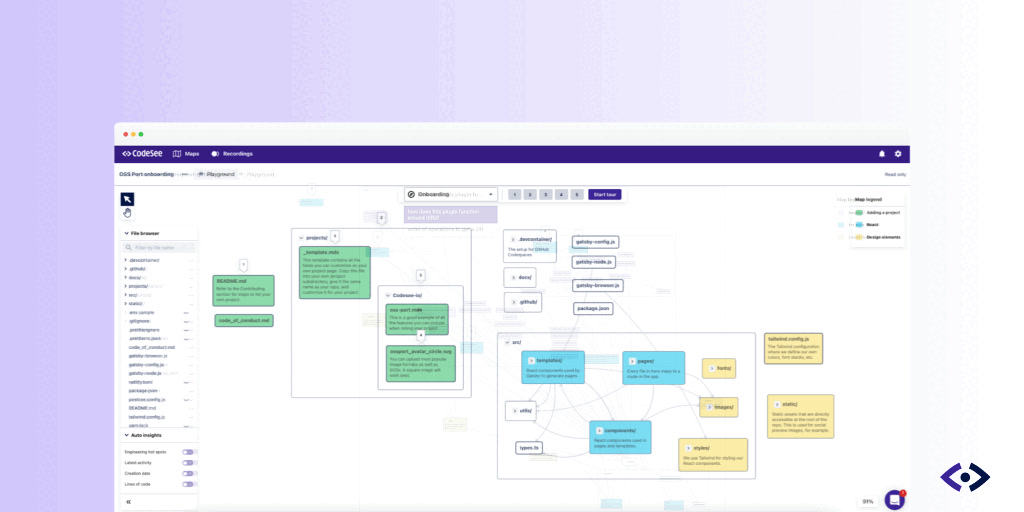Toggle Latest activity insight
This screenshot has width=1024, height=512.
click(x=189, y=462)
